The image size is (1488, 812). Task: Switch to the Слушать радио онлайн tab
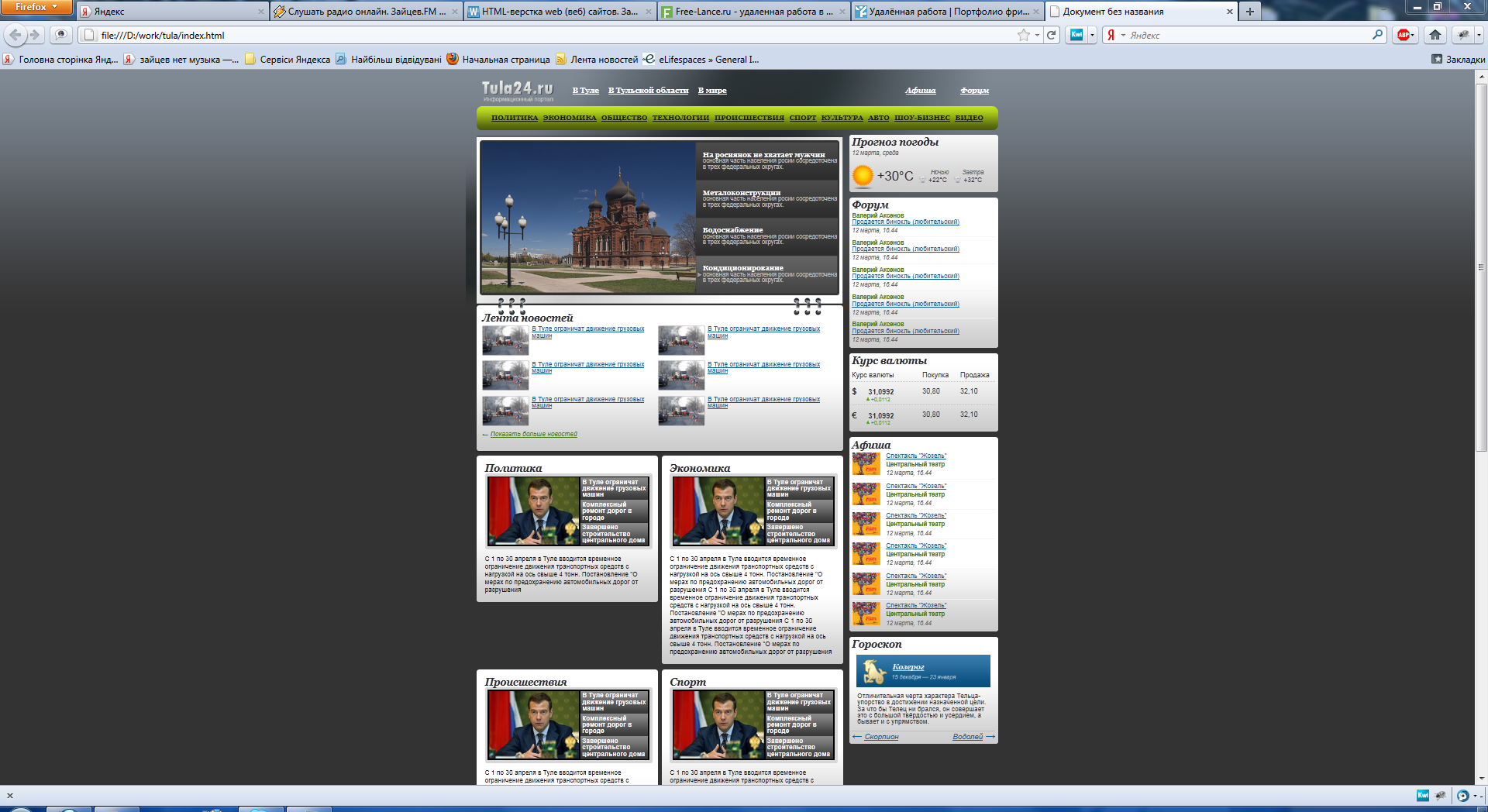tap(367, 12)
